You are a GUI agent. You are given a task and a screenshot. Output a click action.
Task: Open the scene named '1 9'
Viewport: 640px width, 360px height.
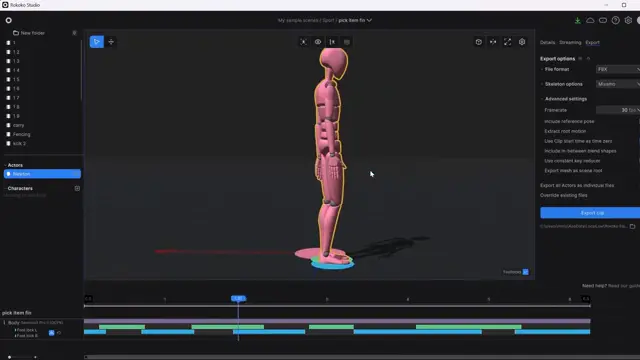[x=16, y=116]
